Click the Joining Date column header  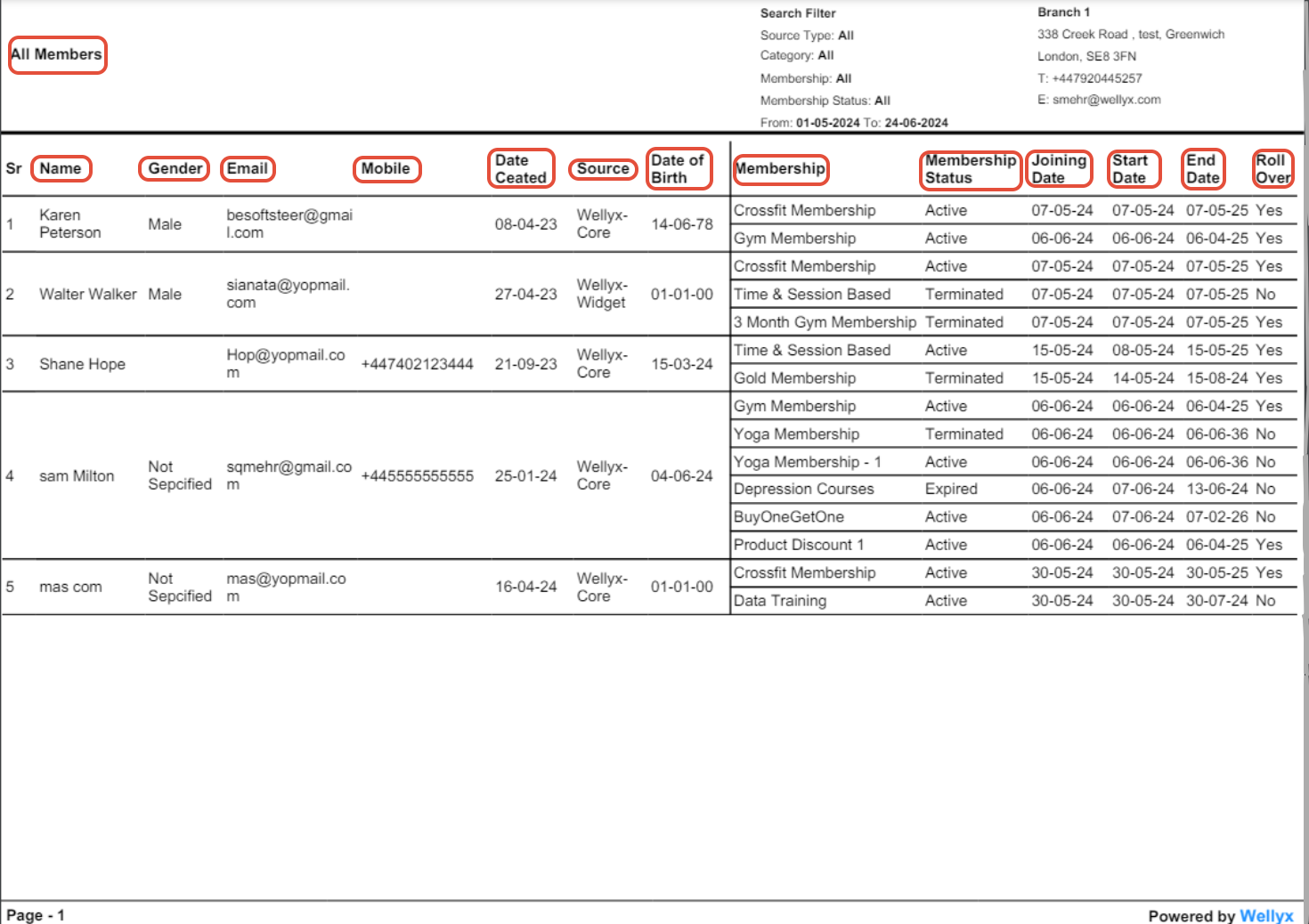click(x=1059, y=169)
